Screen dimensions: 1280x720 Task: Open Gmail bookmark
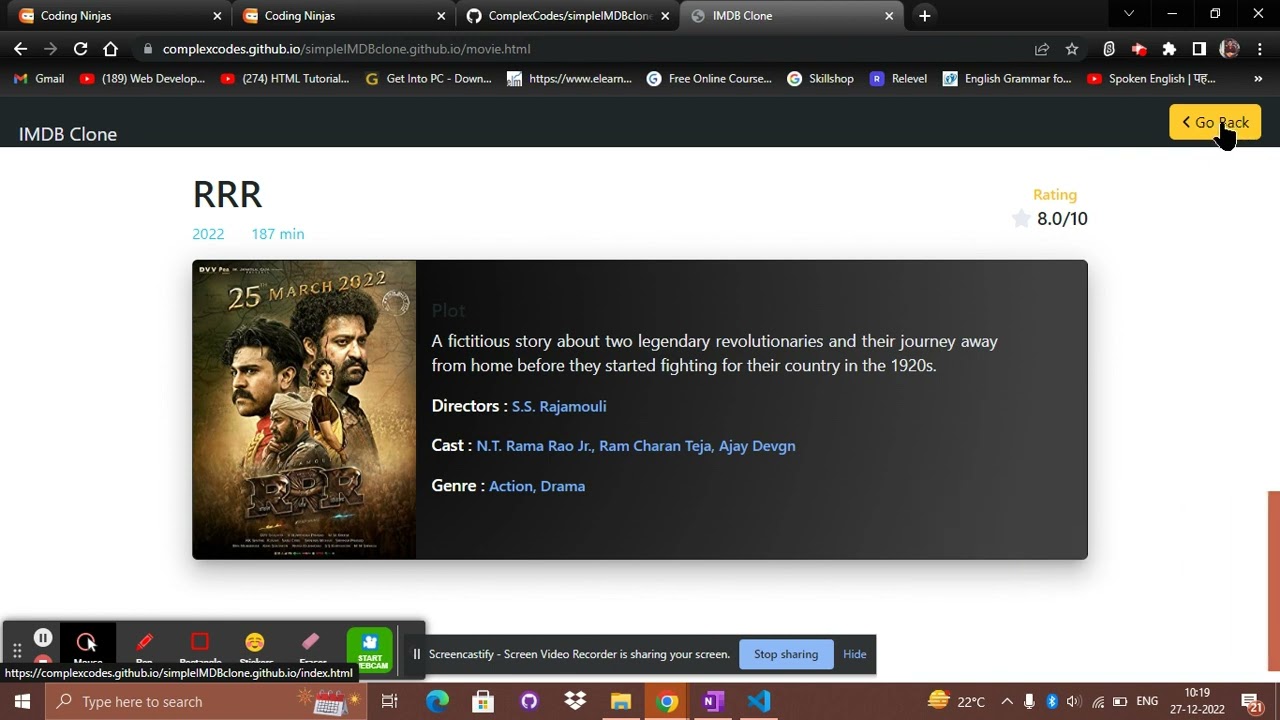[39, 78]
